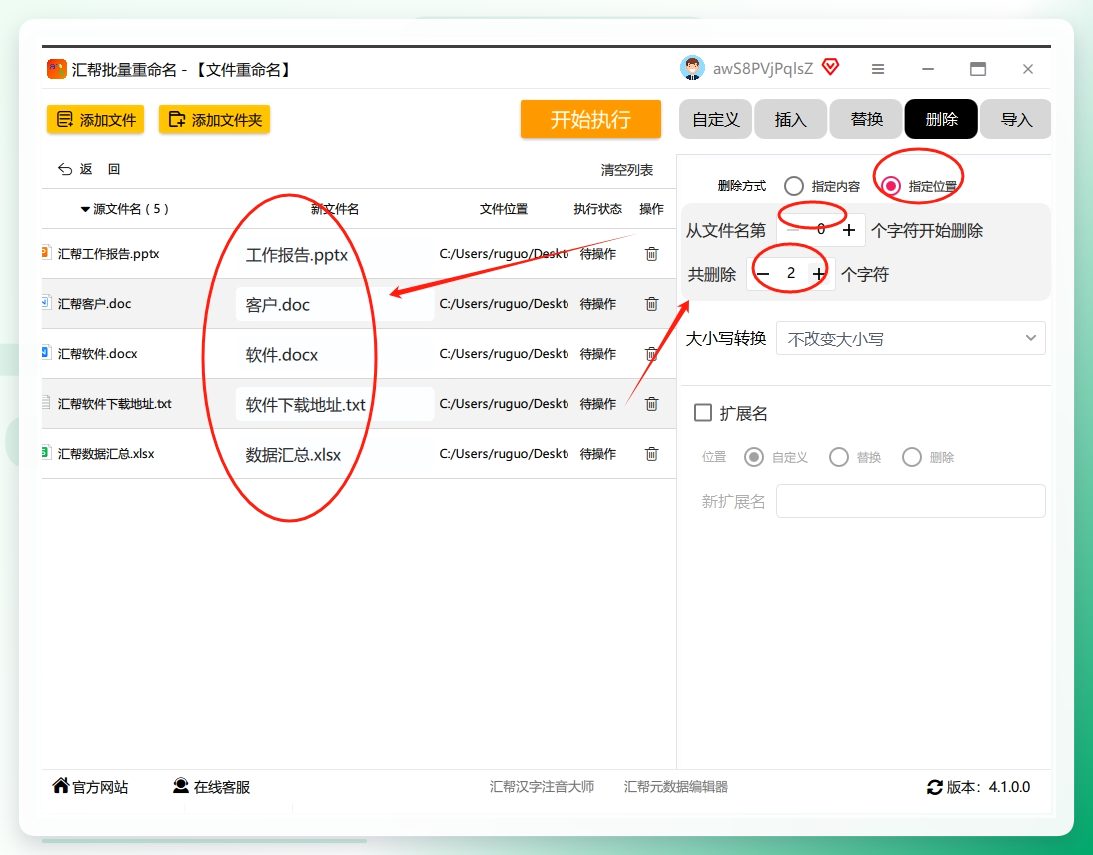Viewport: 1093px width, 855px height.
Task: Open the hamburger menu icon in title bar
Action: (878, 69)
